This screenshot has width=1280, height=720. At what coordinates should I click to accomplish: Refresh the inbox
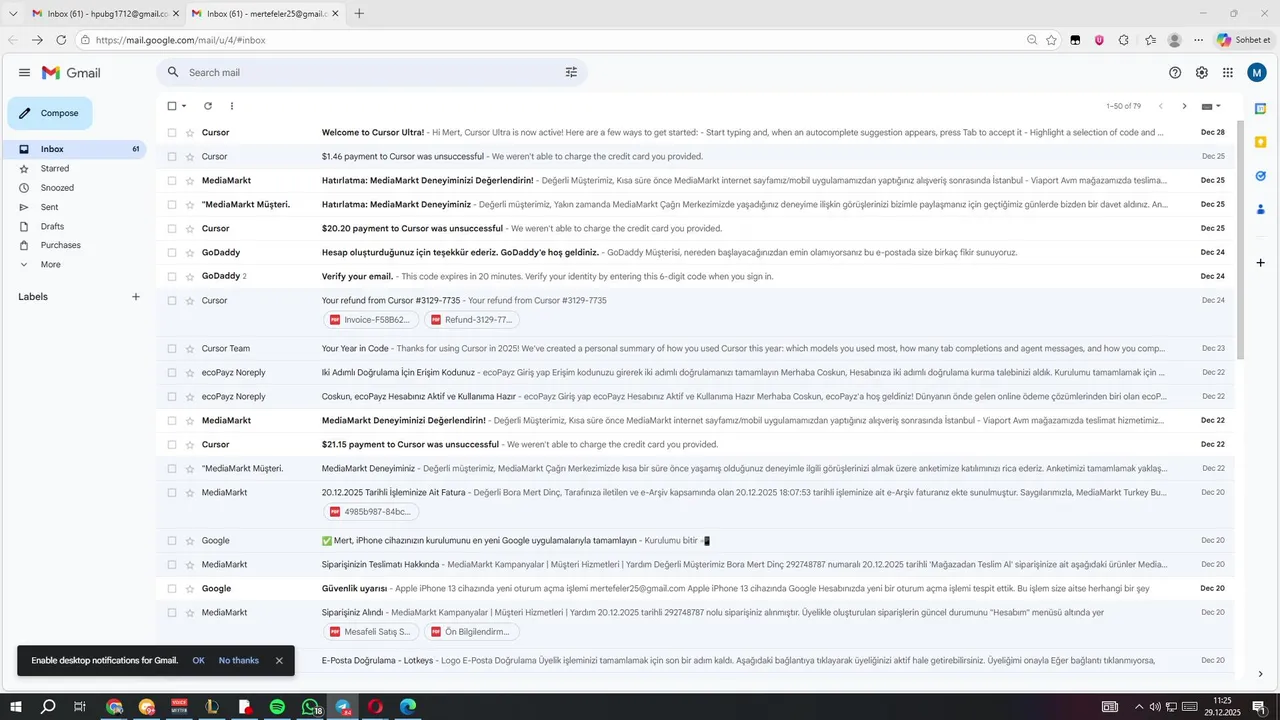pos(208,106)
